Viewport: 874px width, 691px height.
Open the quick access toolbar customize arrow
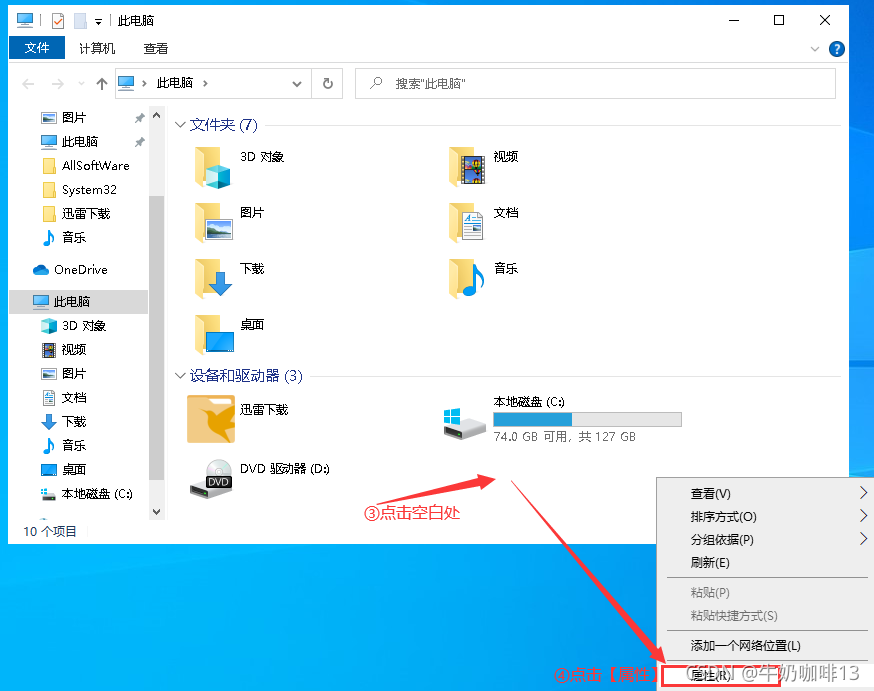[98, 22]
